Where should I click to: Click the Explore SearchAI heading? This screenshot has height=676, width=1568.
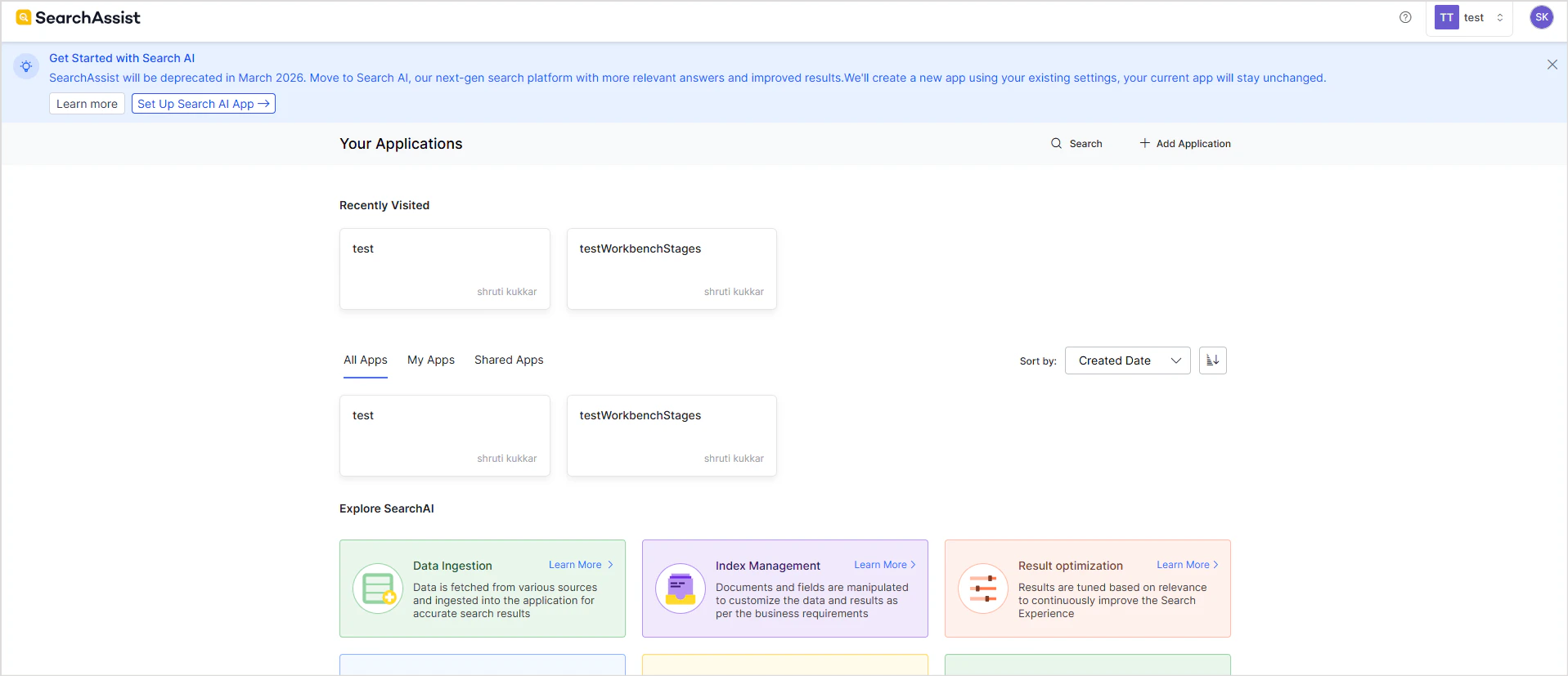[x=387, y=508]
